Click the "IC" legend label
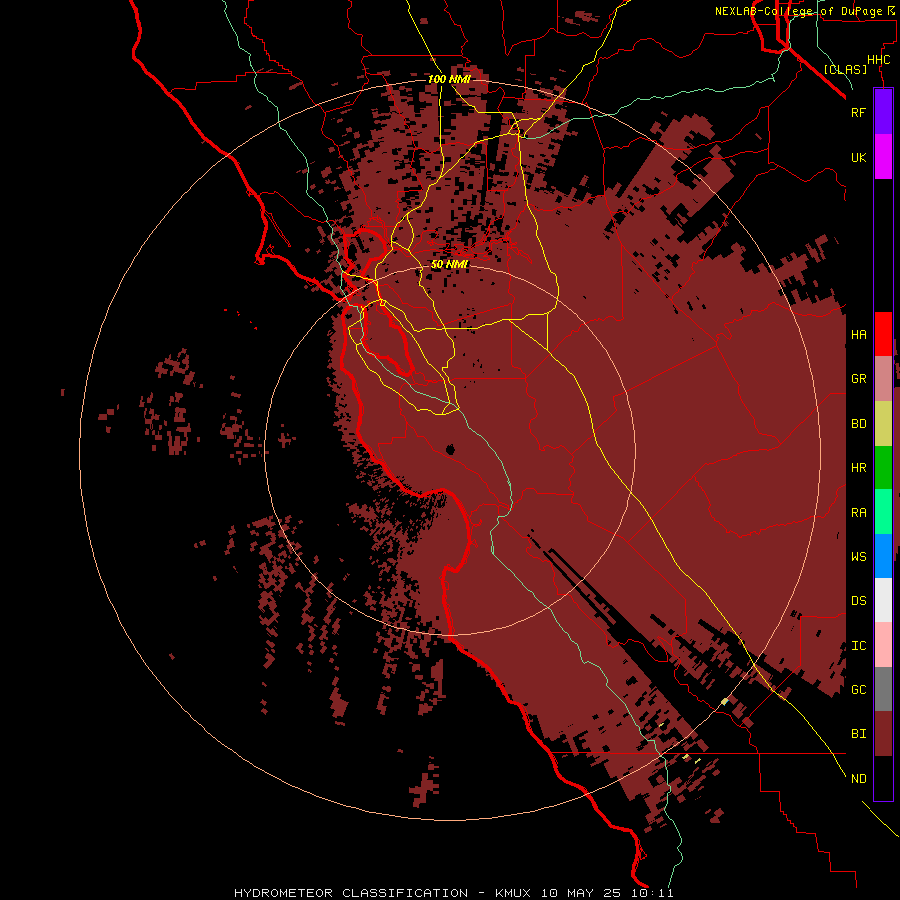900x900 pixels. click(x=858, y=646)
